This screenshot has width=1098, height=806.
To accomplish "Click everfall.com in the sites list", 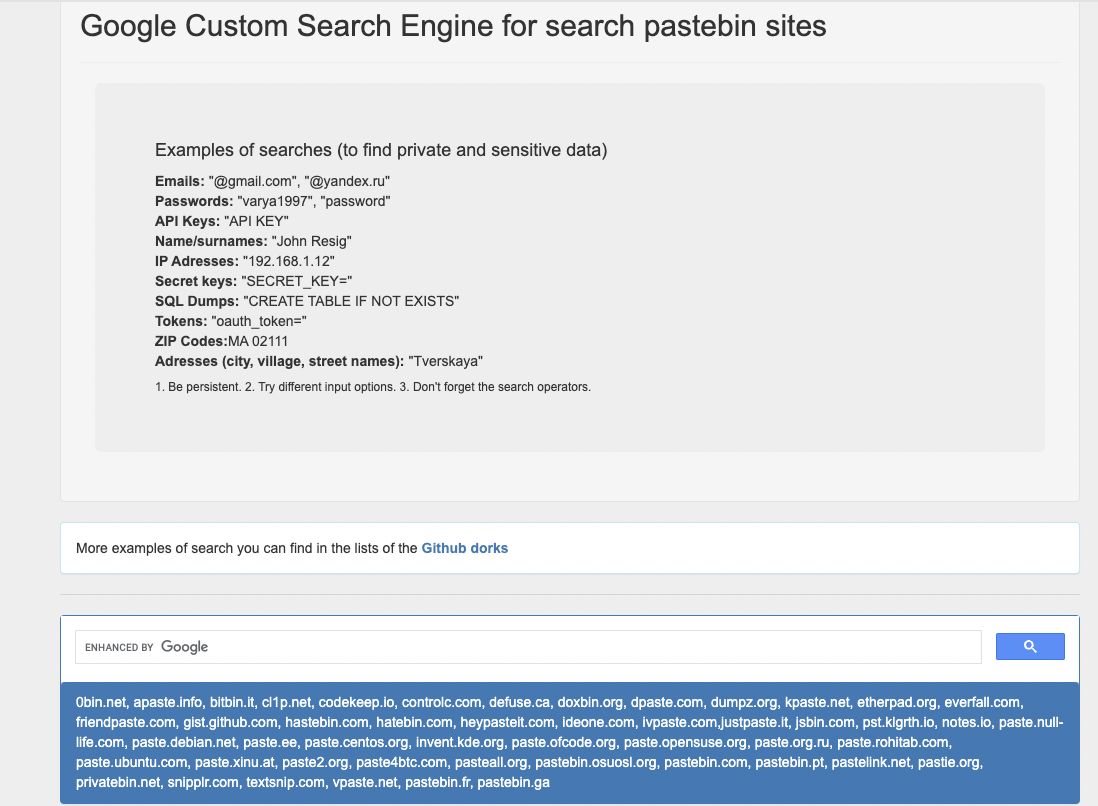I will tap(983, 703).
